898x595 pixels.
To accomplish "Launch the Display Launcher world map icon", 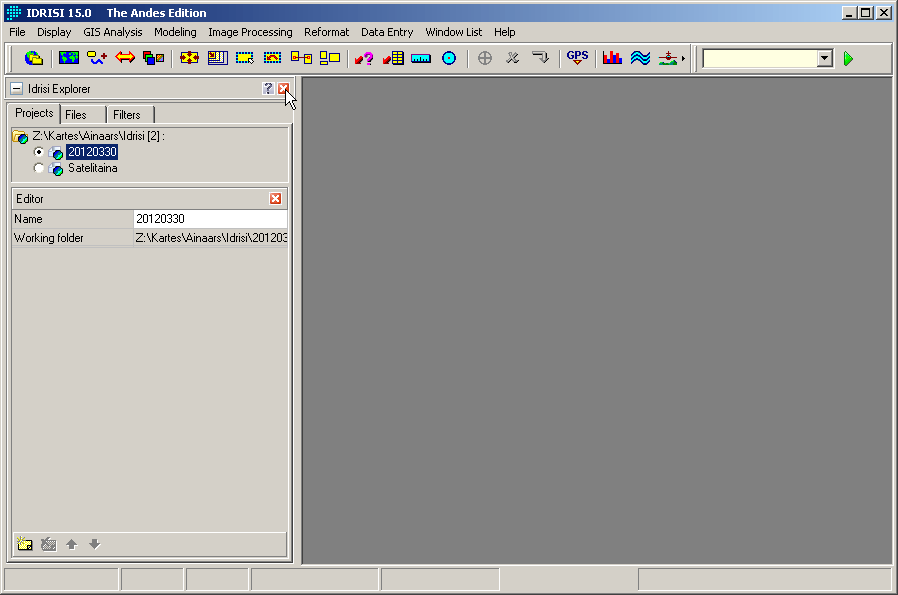I will click(69, 58).
